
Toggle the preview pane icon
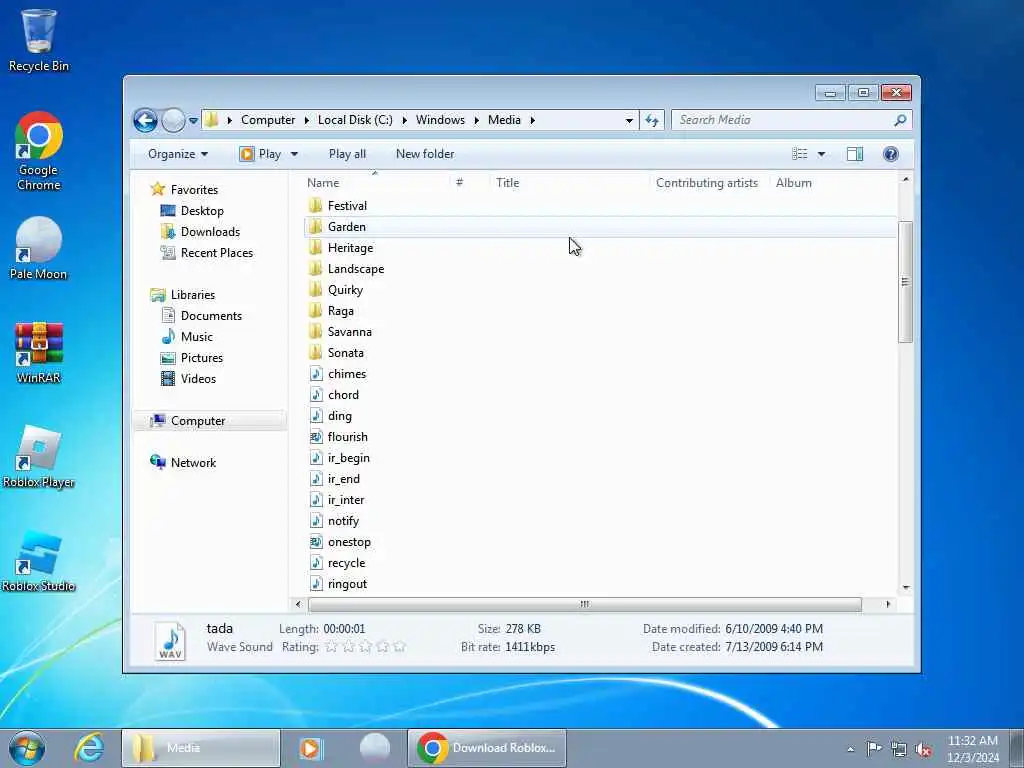point(855,154)
